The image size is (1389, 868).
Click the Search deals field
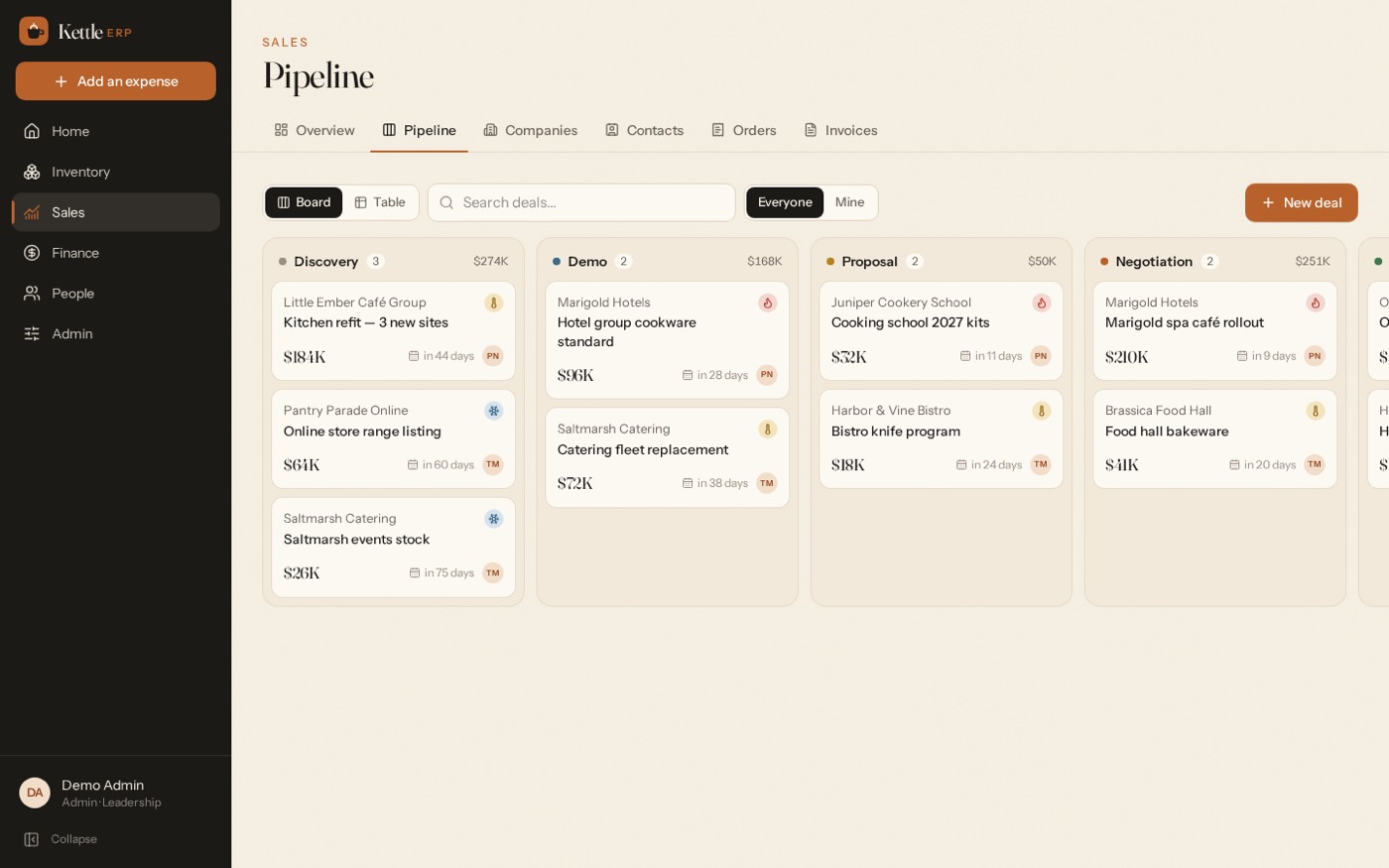581,202
